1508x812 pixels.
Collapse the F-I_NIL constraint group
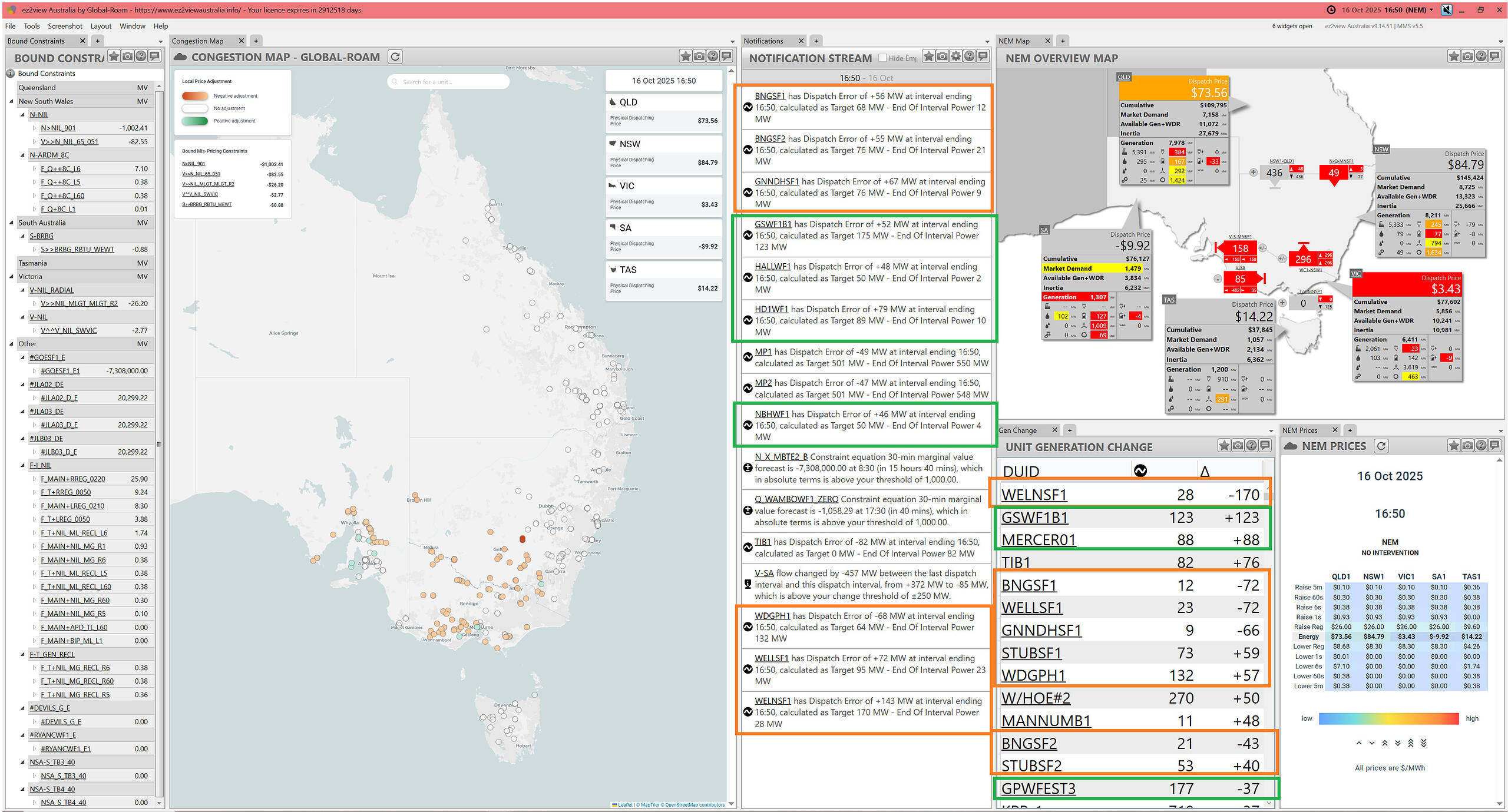tap(23, 465)
